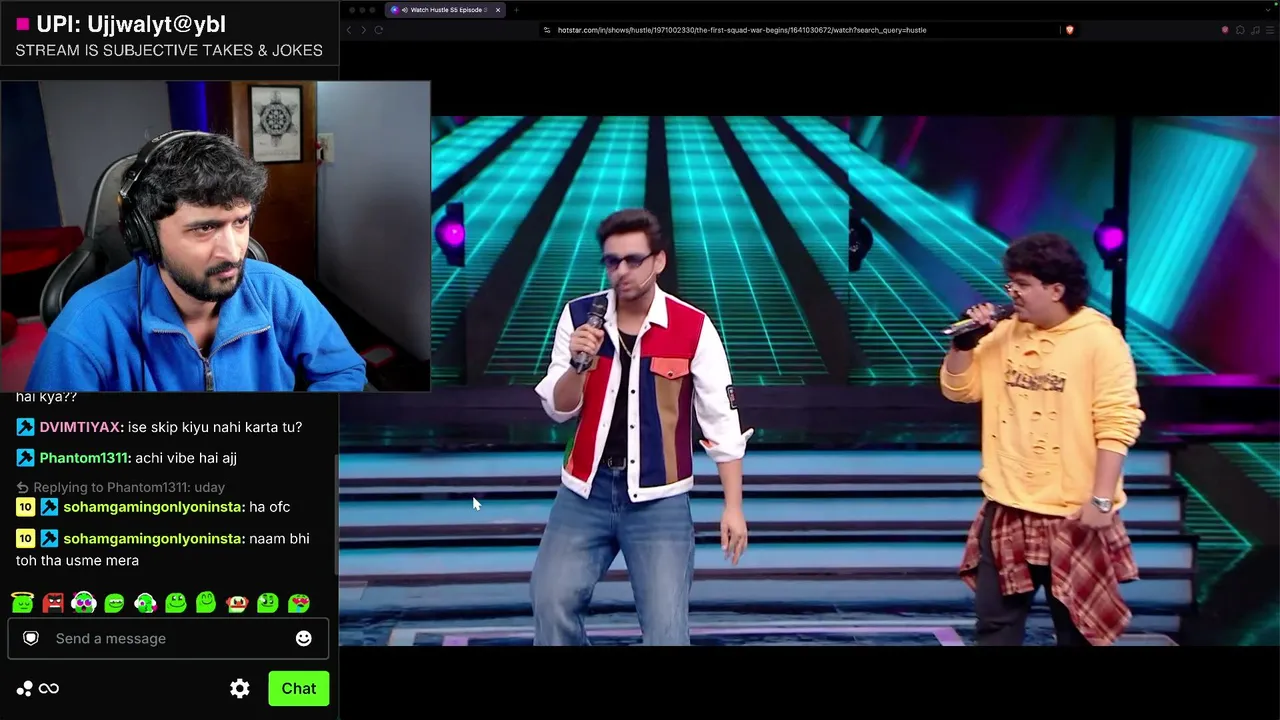Image resolution: width=1280 pixels, height=720 pixels.
Task: Focus the "Send a message" chat field
Action: pos(168,638)
